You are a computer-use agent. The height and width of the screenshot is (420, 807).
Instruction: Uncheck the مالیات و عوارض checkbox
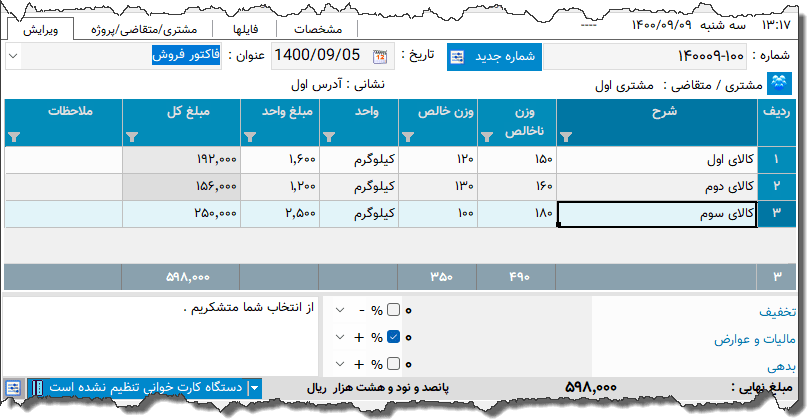[393, 337]
